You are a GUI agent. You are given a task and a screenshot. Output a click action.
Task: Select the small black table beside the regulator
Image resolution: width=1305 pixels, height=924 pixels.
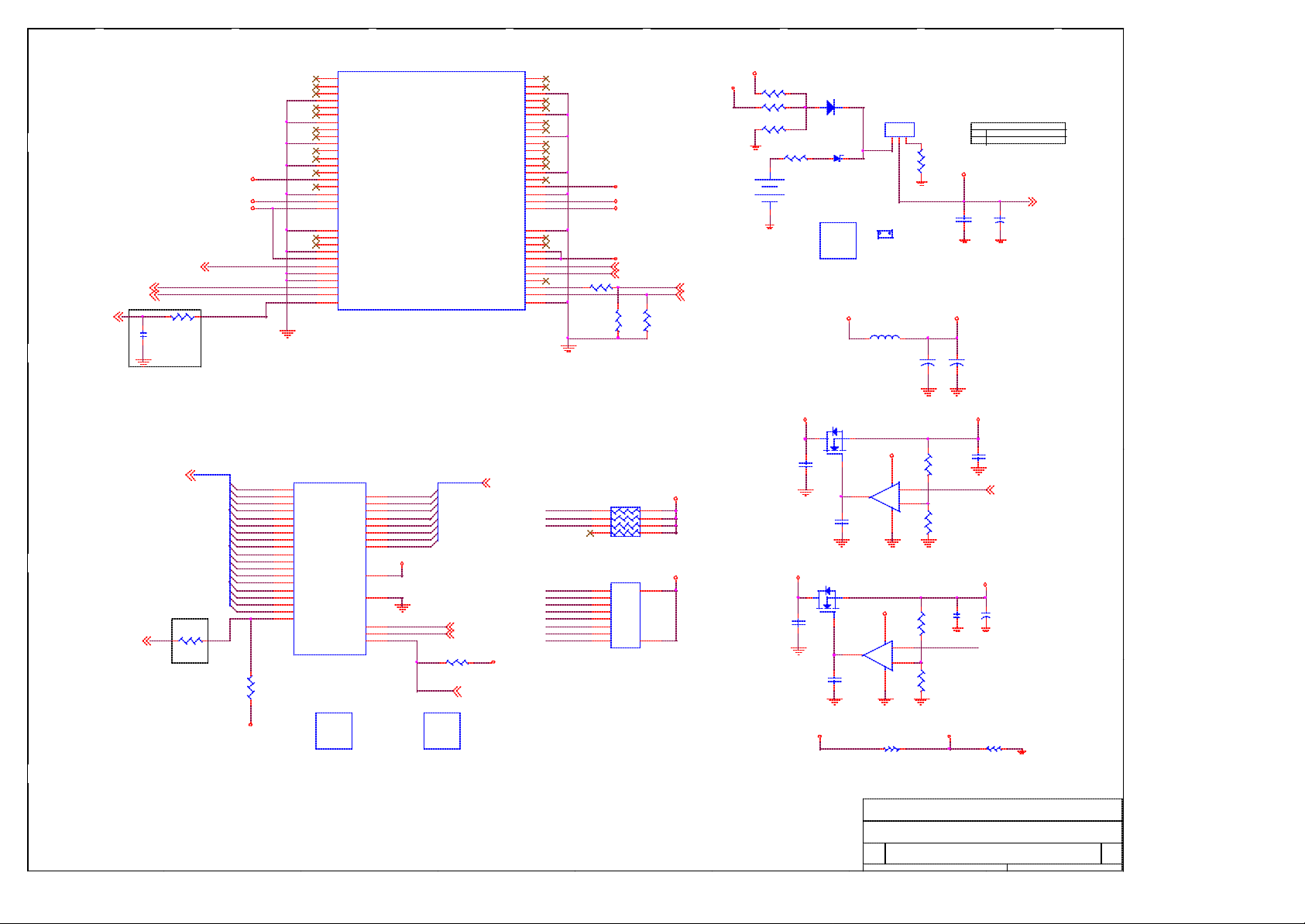(1018, 133)
